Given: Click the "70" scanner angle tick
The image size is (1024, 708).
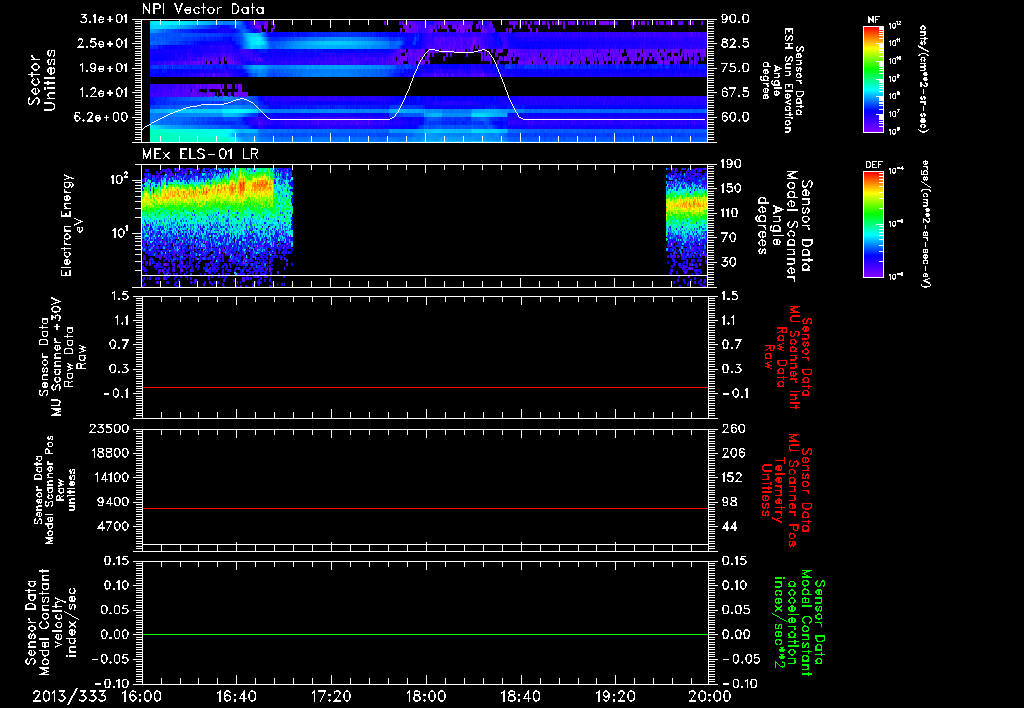Looking at the screenshot, I should tap(728, 238).
